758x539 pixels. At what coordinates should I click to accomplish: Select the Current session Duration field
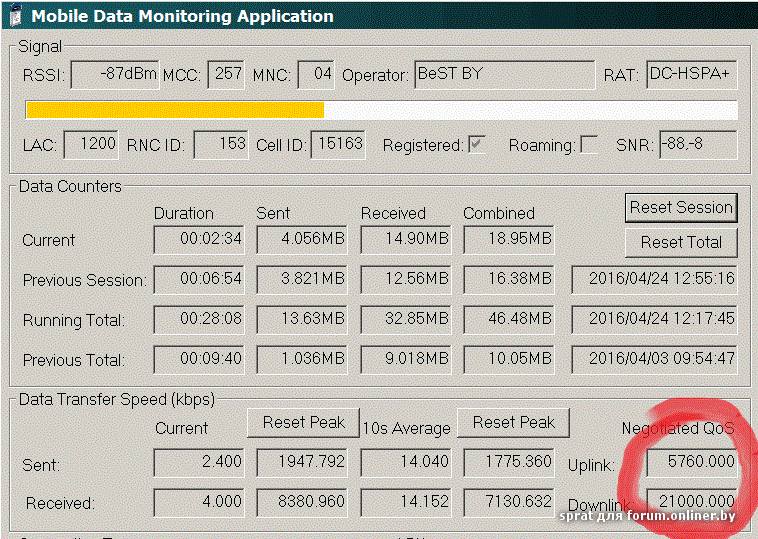[198, 240]
